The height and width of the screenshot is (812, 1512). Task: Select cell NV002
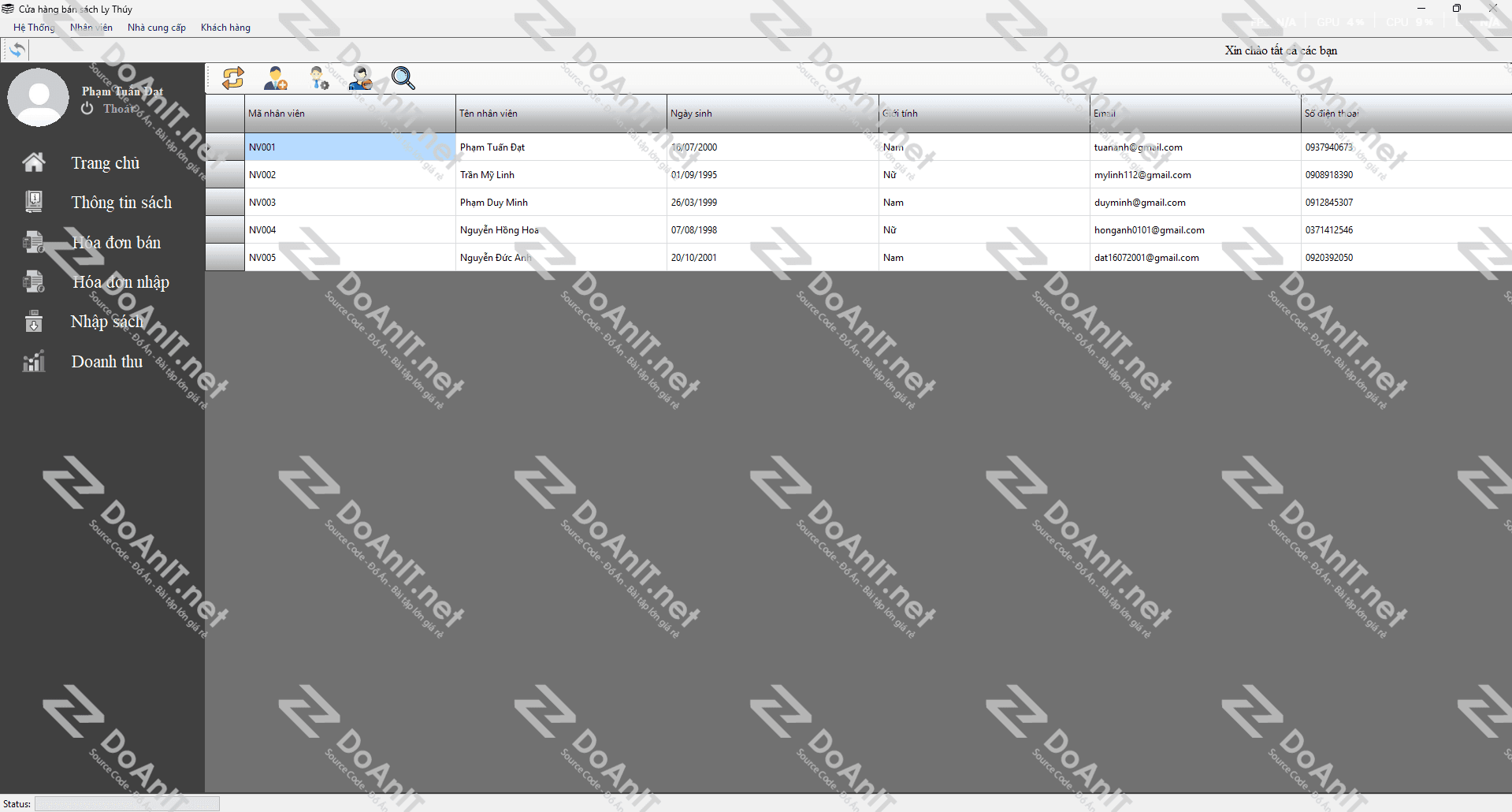tap(350, 175)
